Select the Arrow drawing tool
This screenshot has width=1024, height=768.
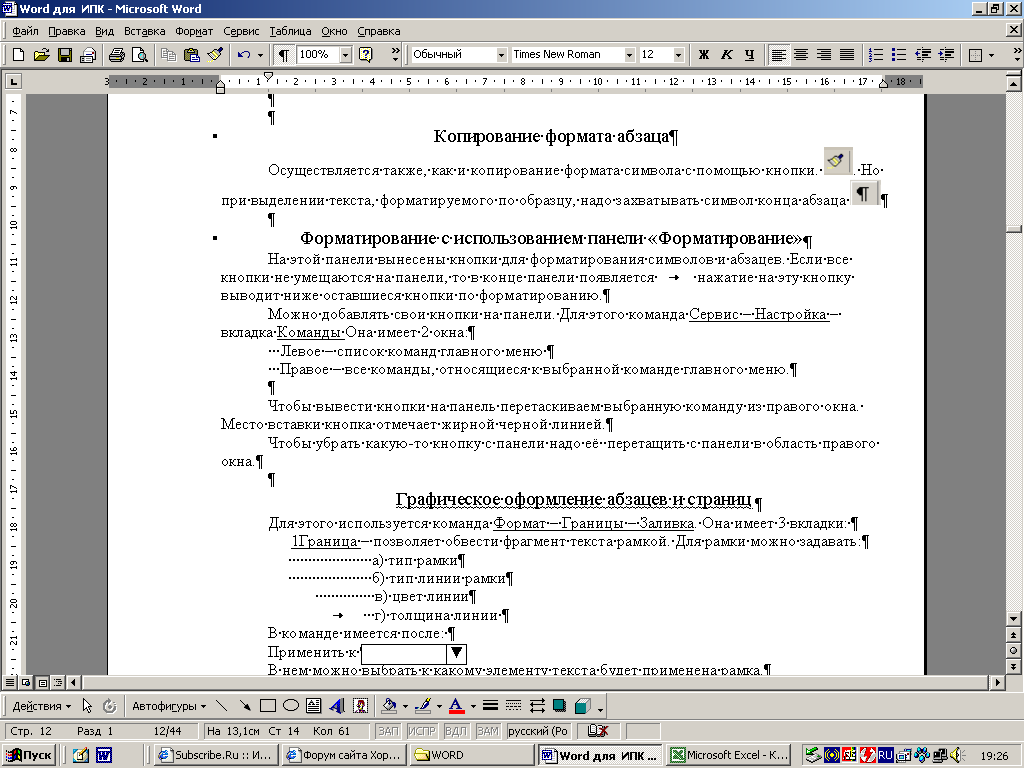coord(245,706)
